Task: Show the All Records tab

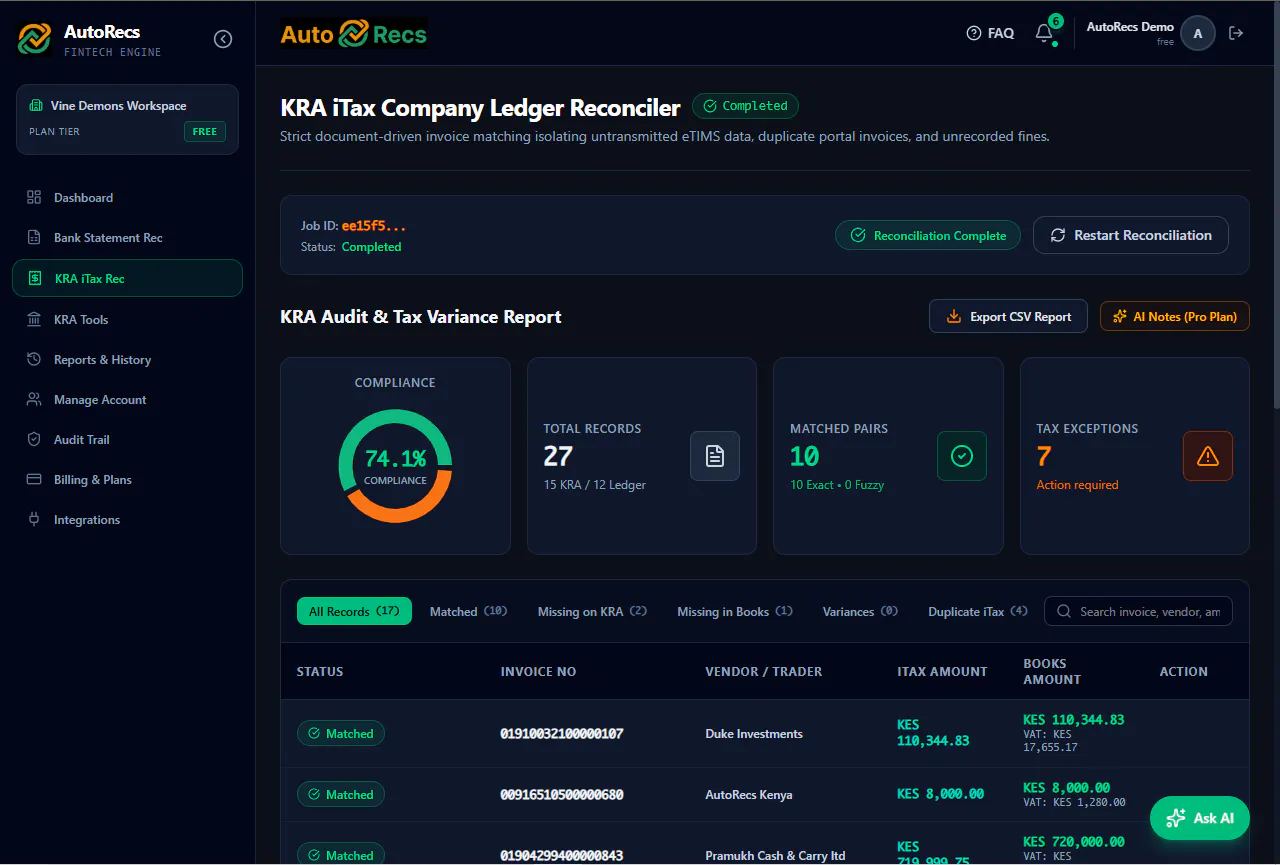Action: (x=354, y=611)
